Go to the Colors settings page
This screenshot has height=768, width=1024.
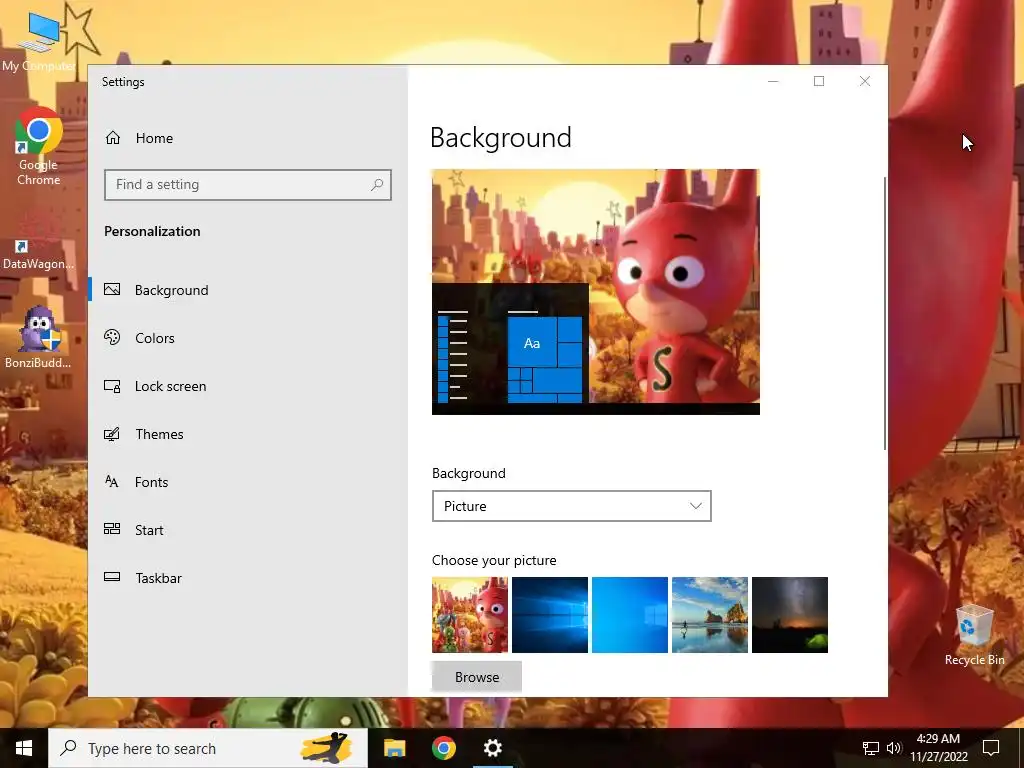[x=155, y=338]
